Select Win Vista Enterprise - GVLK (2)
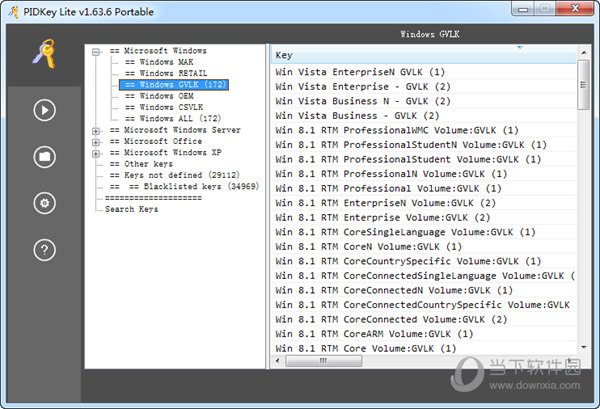Image resolution: width=600 pixels, height=409 pixels. (x=424, y=86)
